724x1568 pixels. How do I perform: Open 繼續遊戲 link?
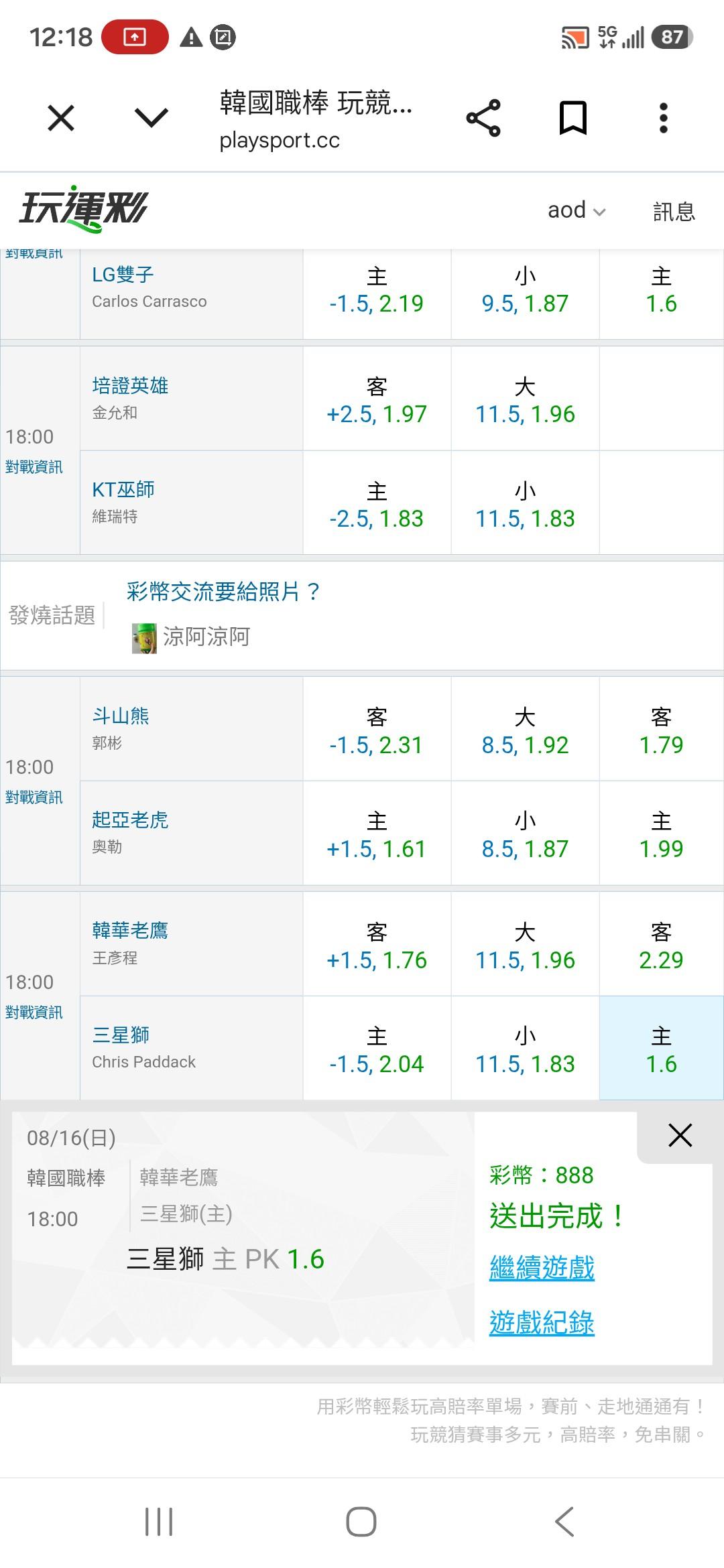coord(542,1268)
